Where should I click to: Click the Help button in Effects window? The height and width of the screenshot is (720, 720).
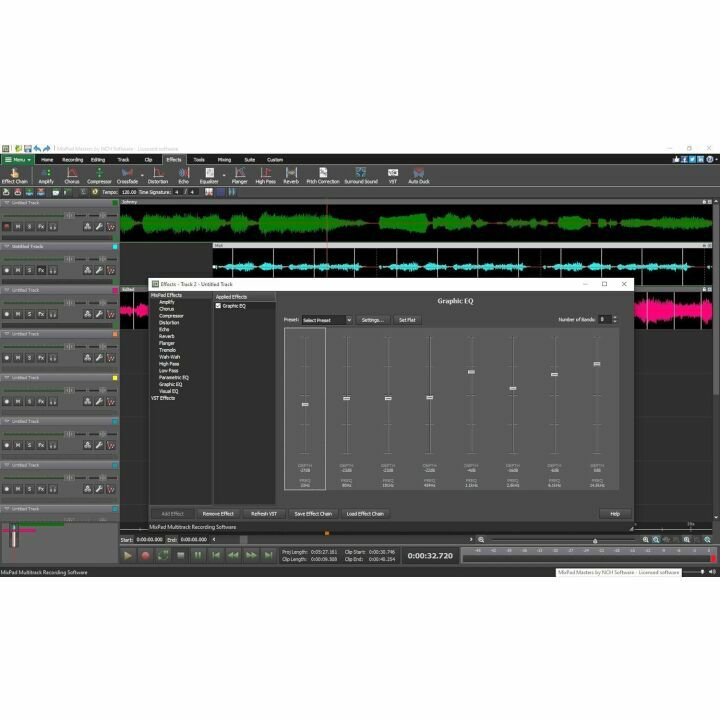(615, 514)
